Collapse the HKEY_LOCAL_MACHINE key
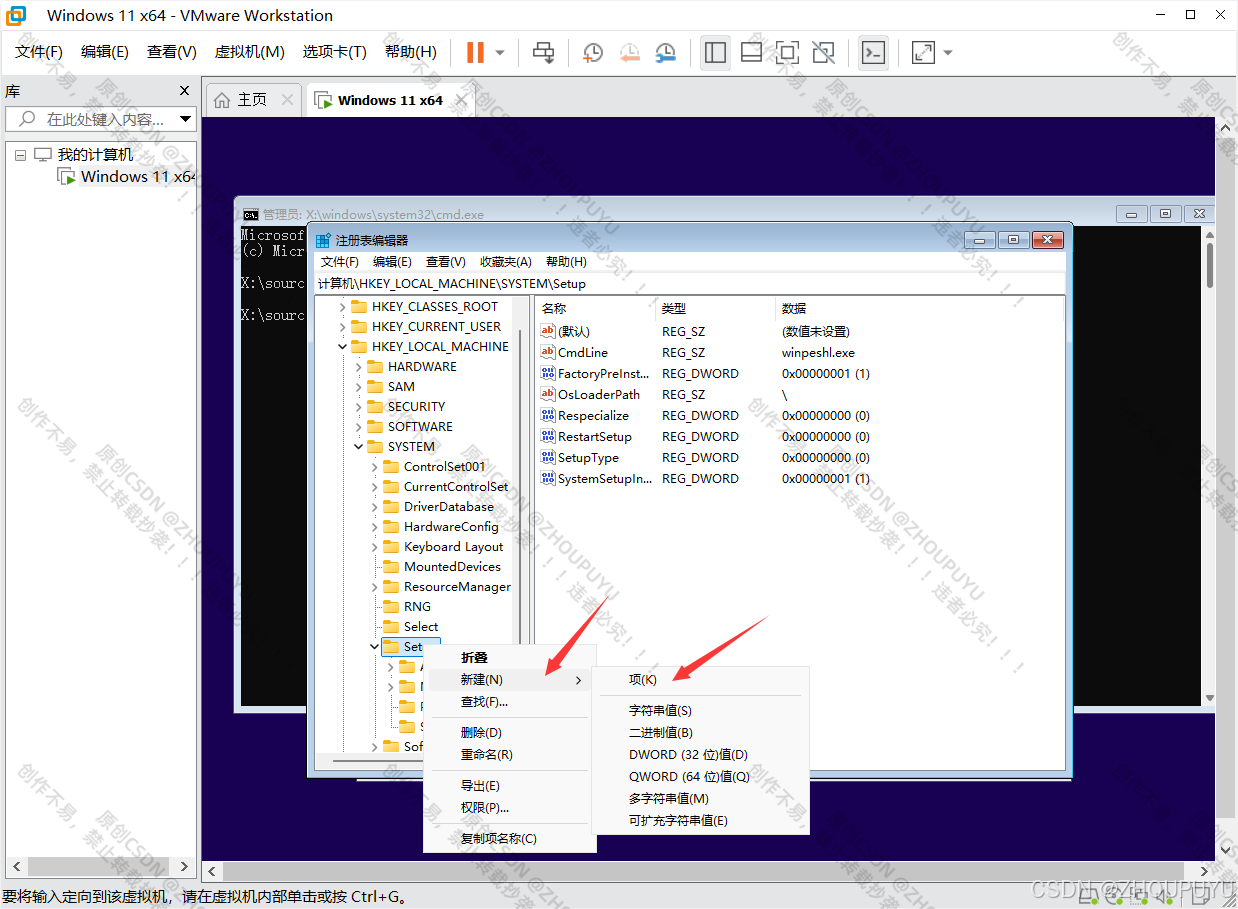Image resolution: width=1238 pixels, height=909 pixels. click(x=343, y=347)
